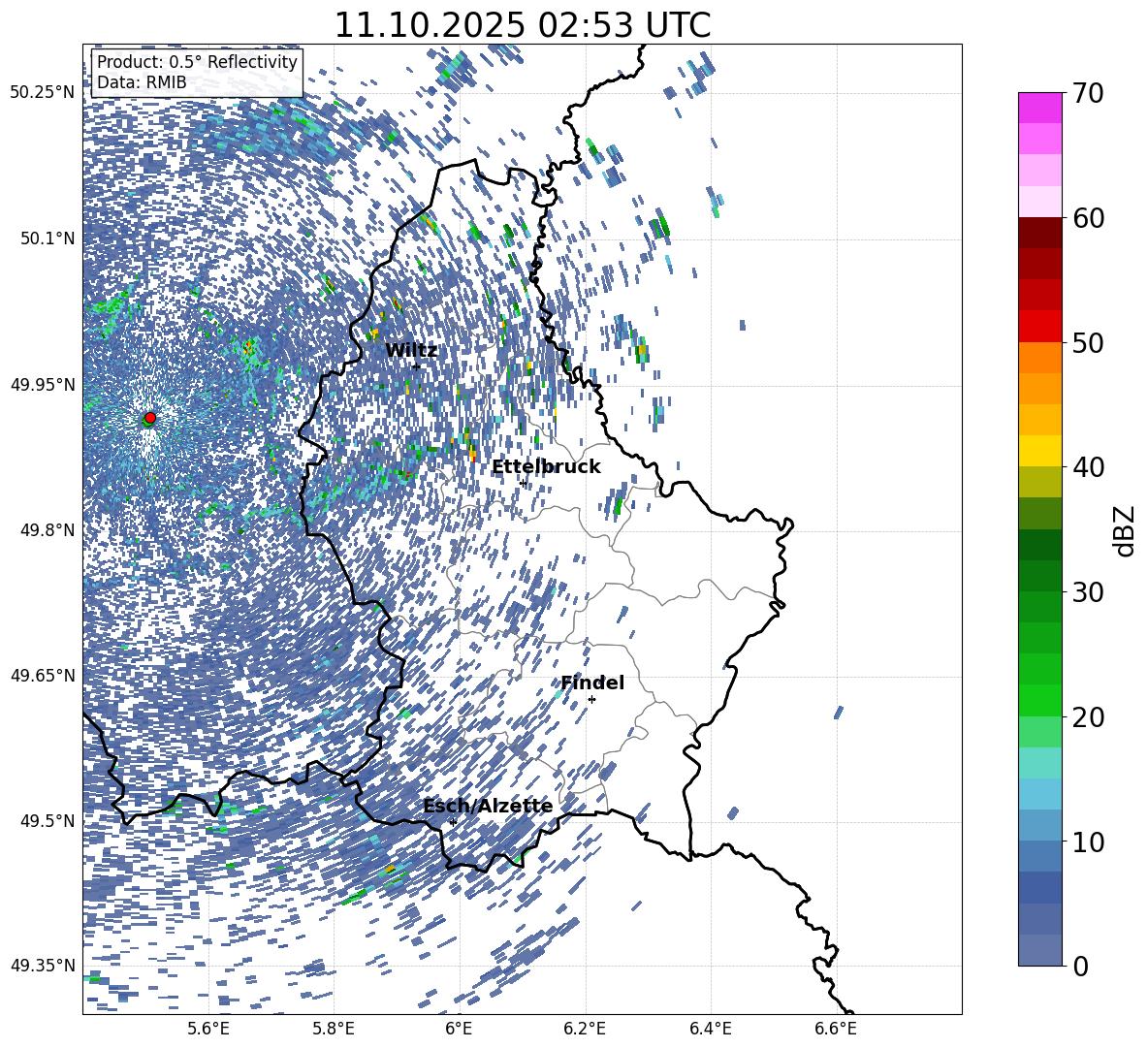Click the Findel city label

coord(592,683)
